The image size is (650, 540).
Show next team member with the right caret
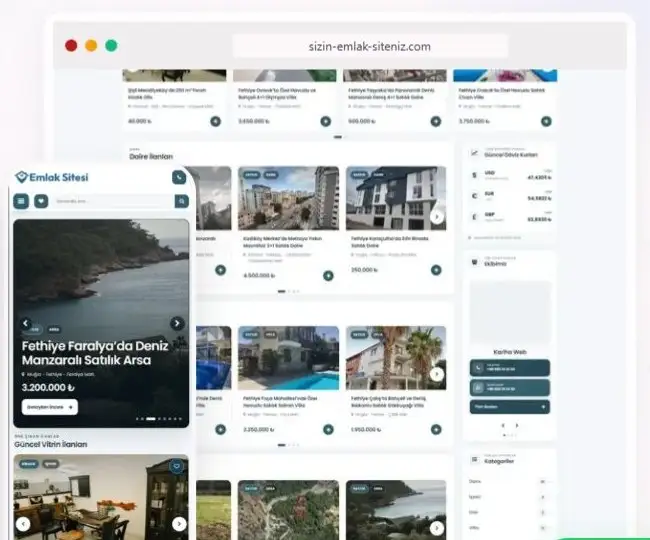(x=517, y=426)
